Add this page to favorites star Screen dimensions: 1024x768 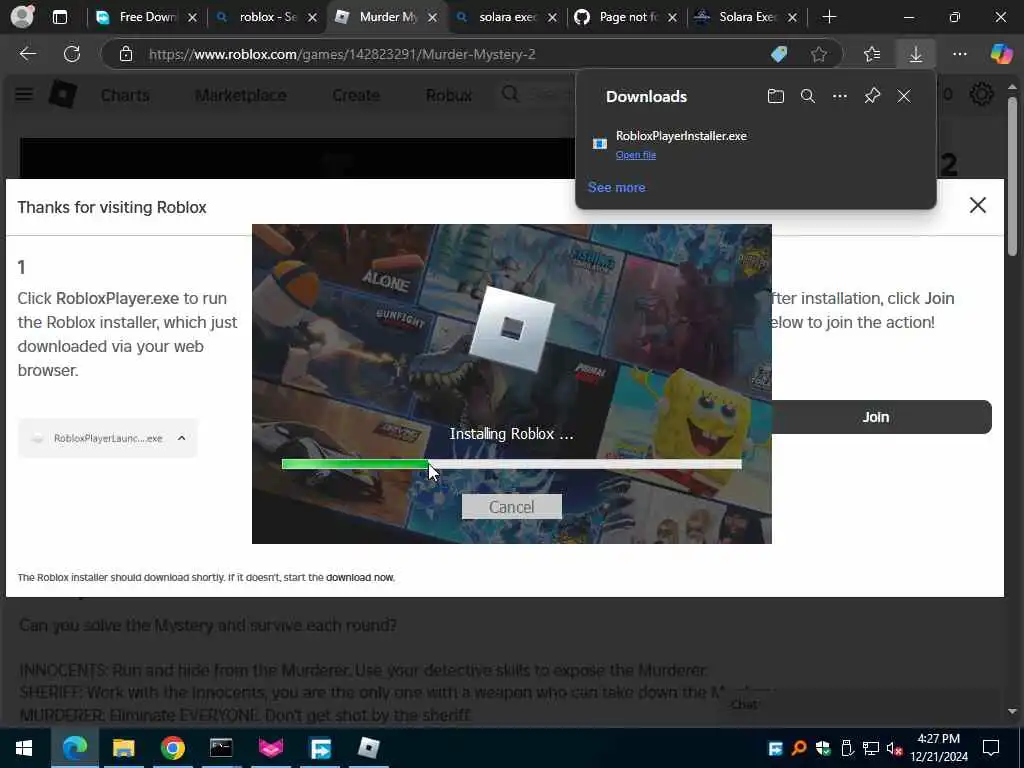[819, 54]
